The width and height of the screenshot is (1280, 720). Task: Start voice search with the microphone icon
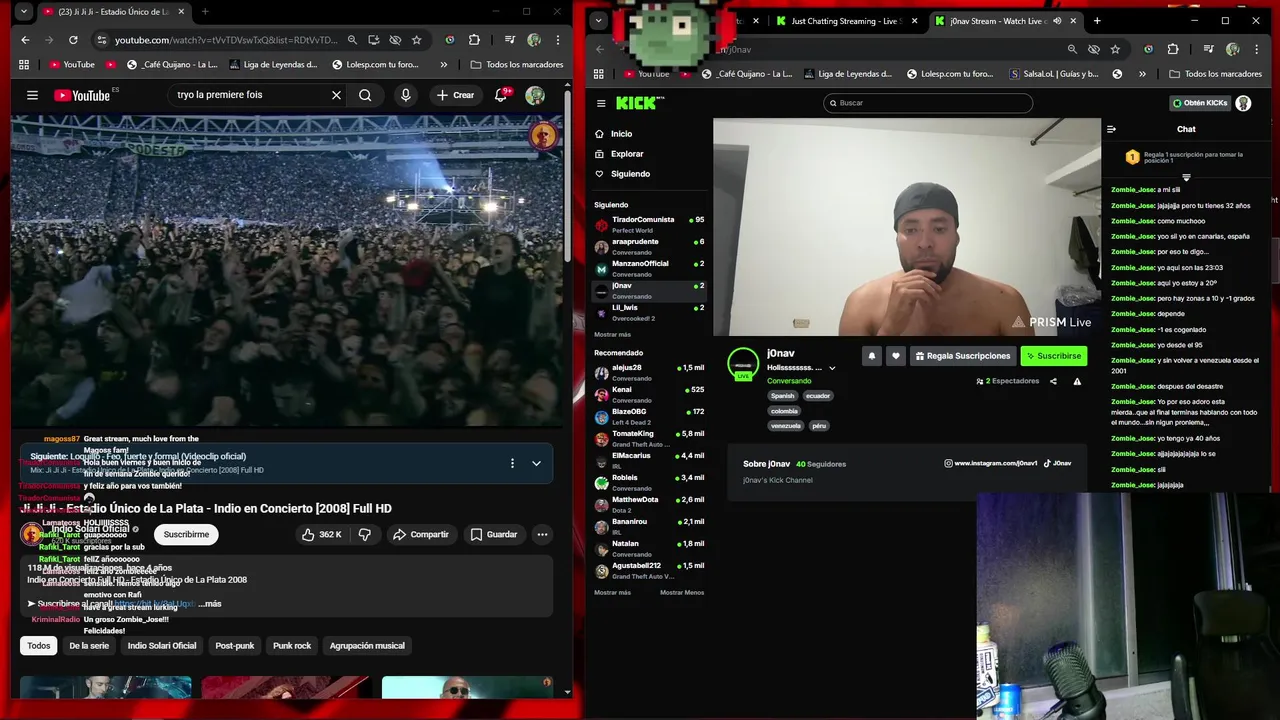[405, 95]
